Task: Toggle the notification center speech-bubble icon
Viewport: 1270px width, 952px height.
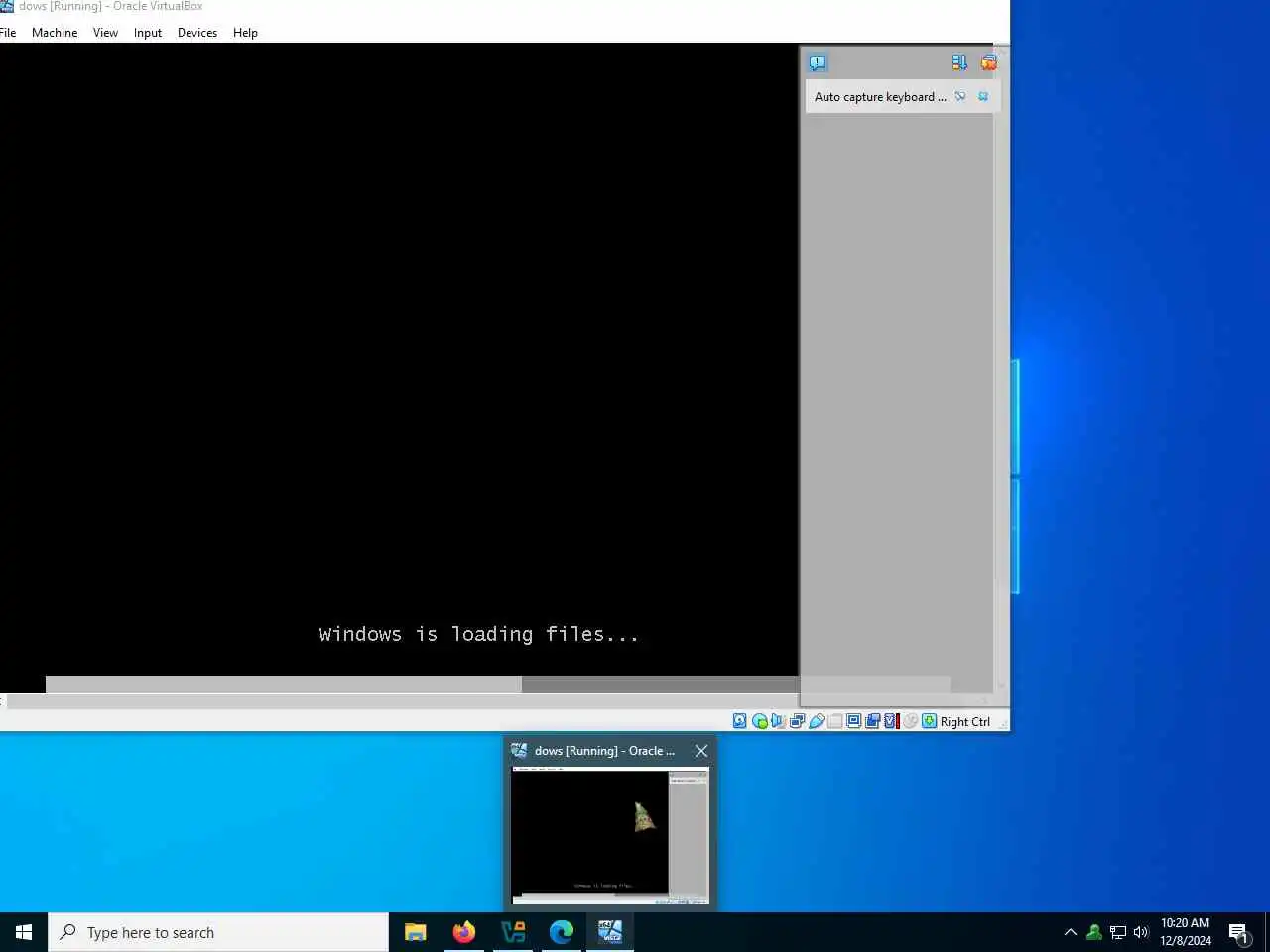Action: click(818, 62)
